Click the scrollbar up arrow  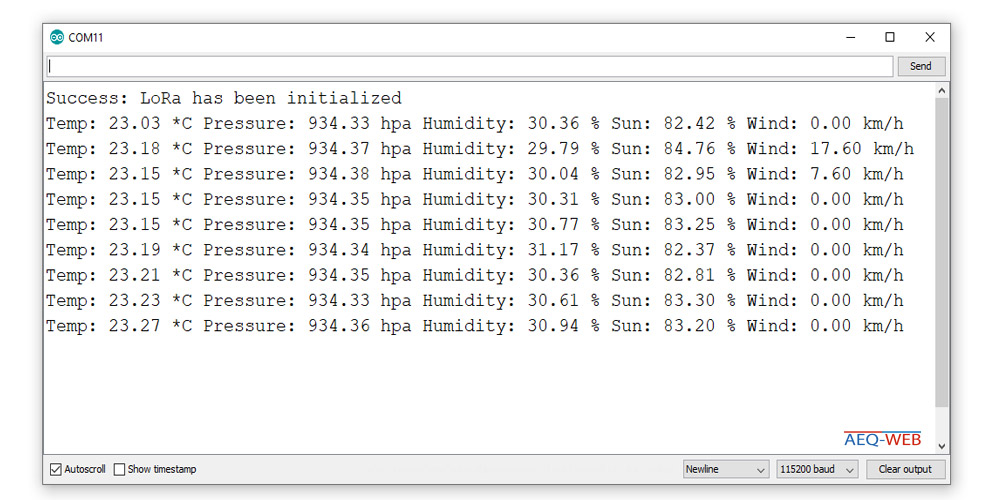pyautogui.click(x=942, y=91)
